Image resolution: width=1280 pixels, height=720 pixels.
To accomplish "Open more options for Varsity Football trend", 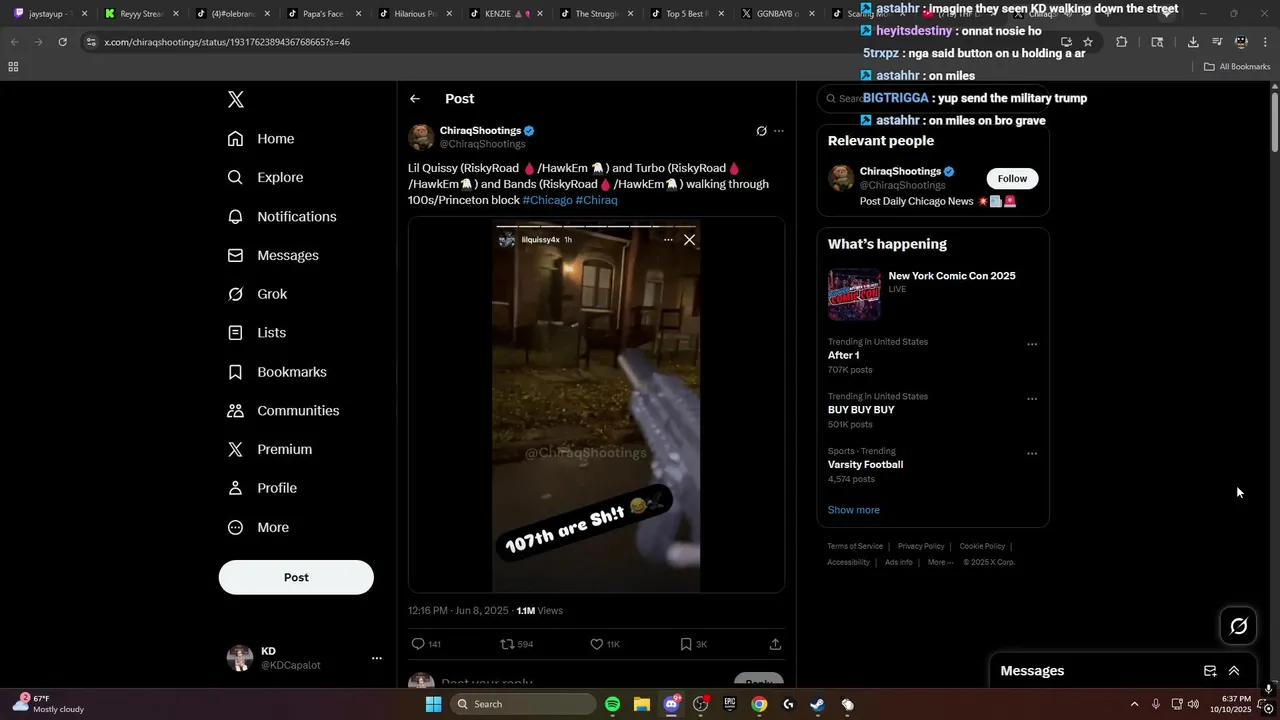I will [x=1032, y=454].
